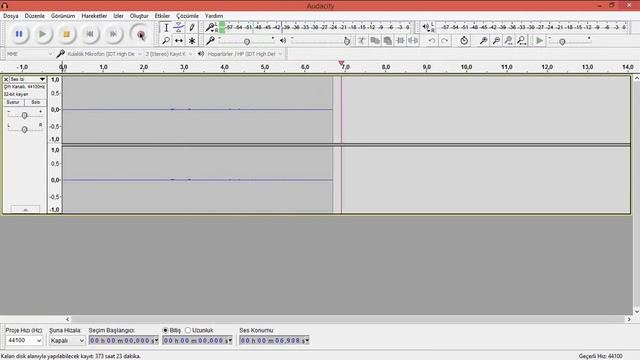Click the Fit Selection zoom icon
The width and height of the screenshot is (640, 360).
click(509, 40)
